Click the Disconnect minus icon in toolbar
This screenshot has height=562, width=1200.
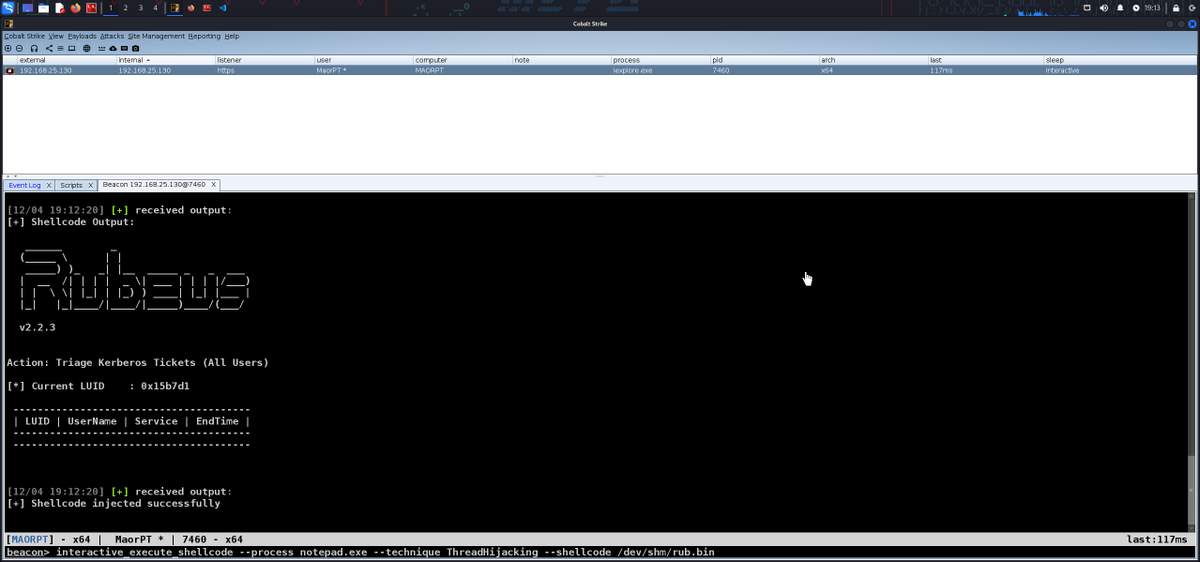pos(19,48)
